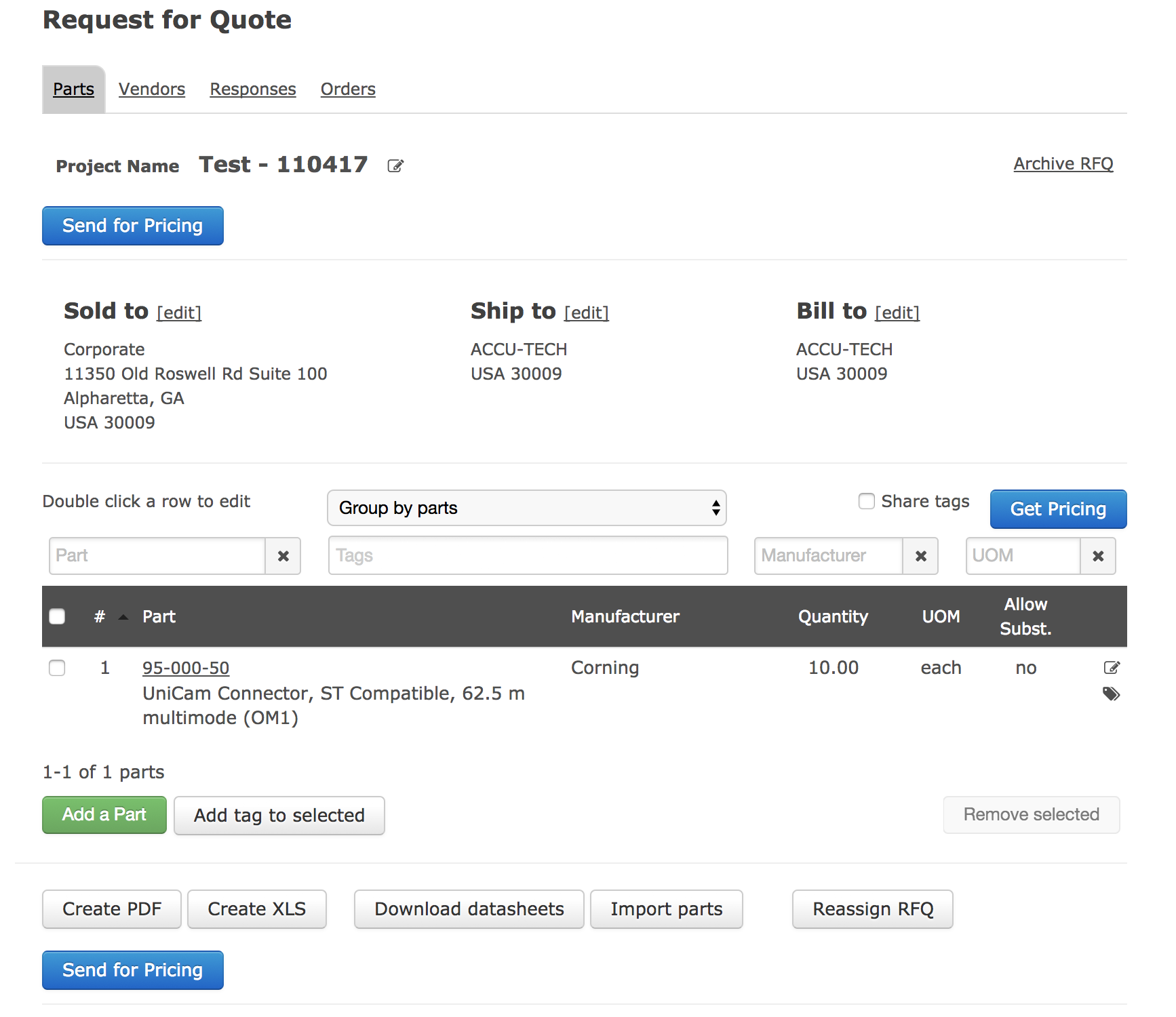Click the tag icon on part 95-000-50 row
1176x1017 pixels.
(1111, 694)
